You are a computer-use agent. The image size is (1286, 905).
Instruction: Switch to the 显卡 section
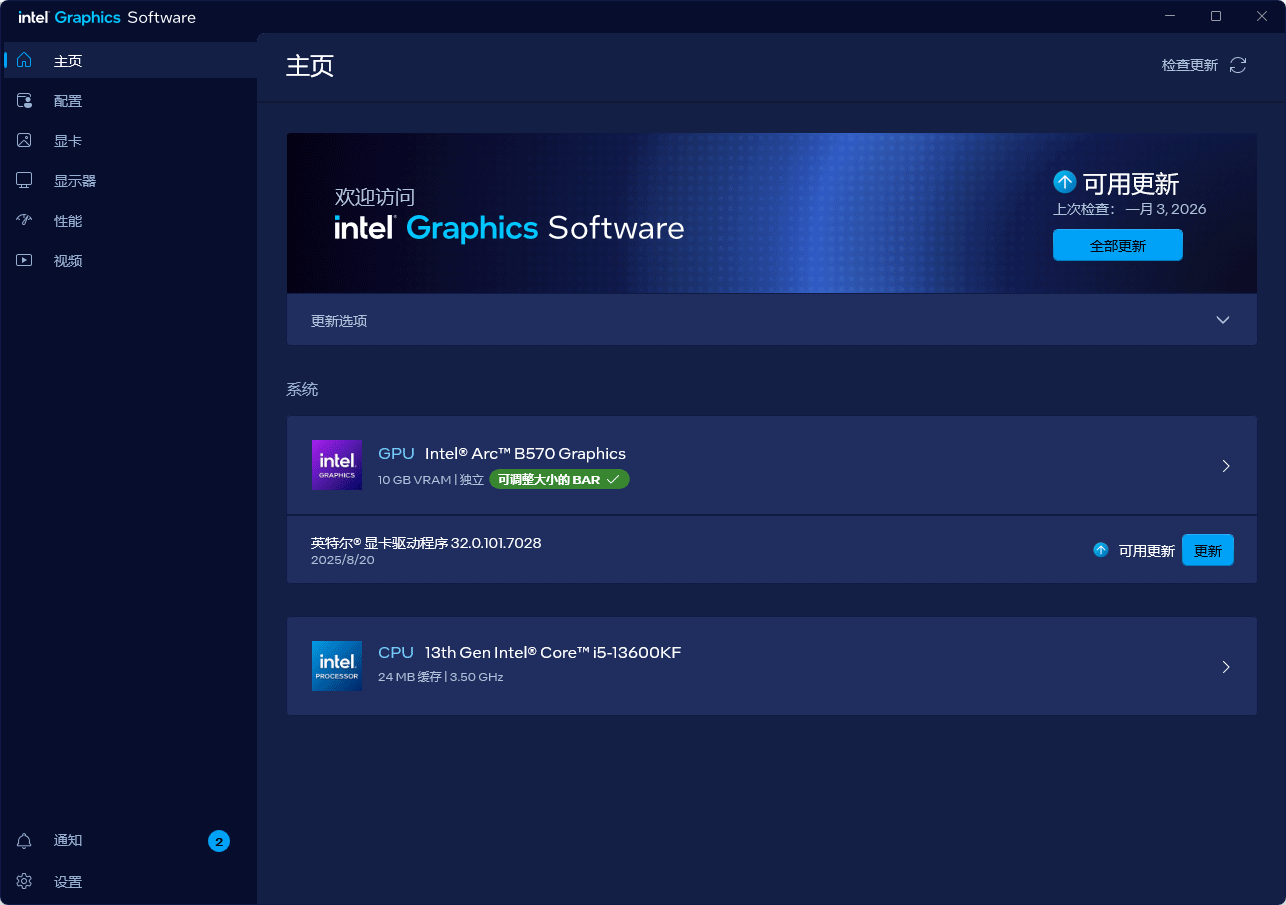[x=130, y=141]
